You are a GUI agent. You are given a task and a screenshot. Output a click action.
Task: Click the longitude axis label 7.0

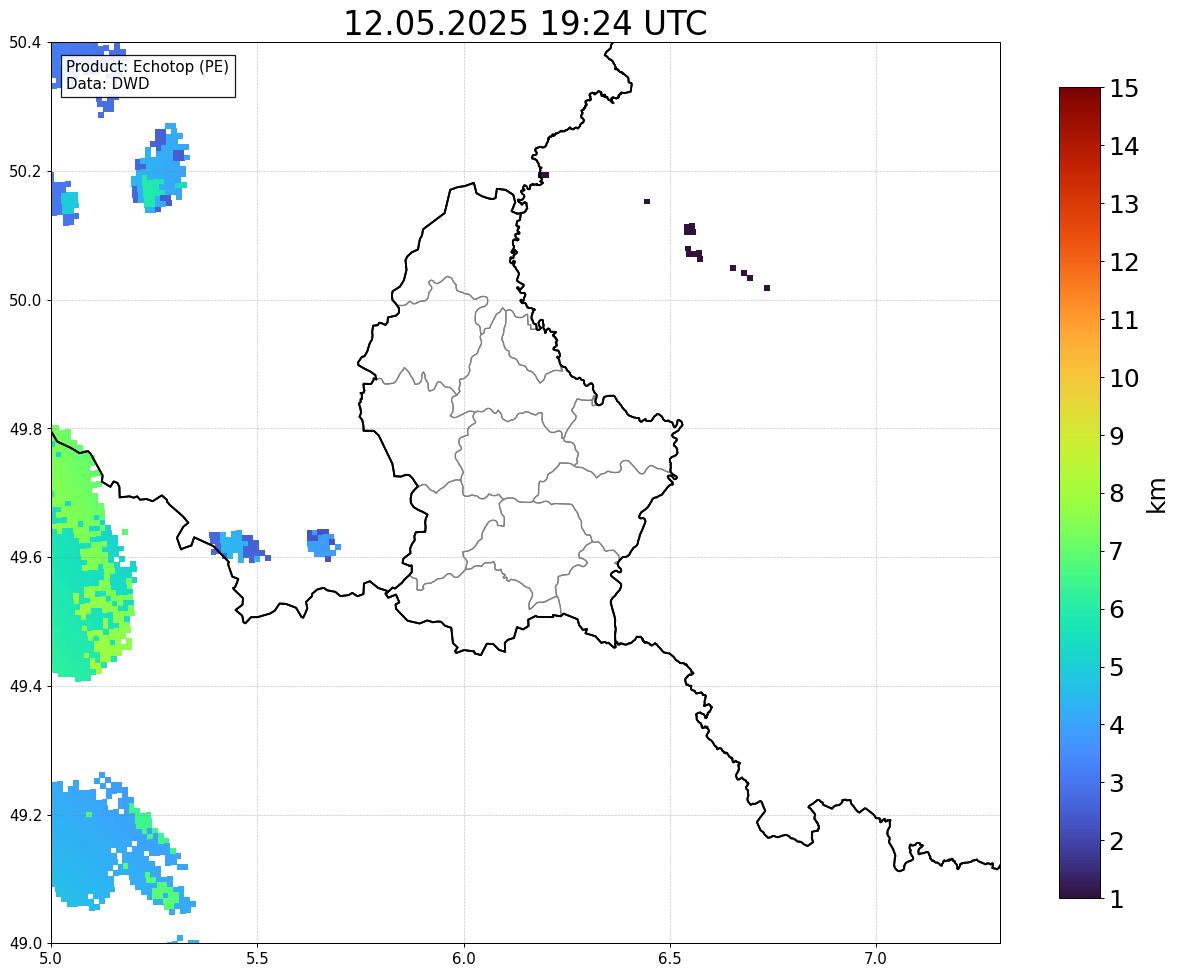point(876,959)
